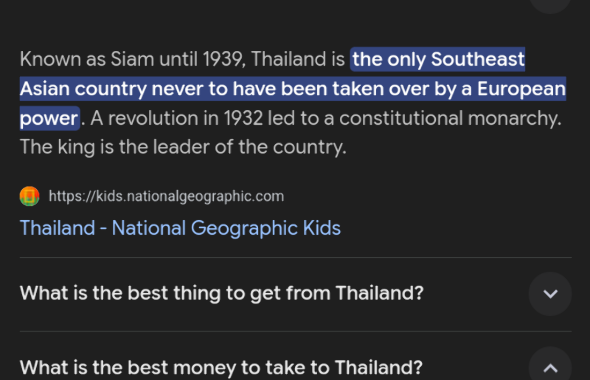
Task: Click the National Geographic Kids favicon
Action: click(x=29, y=196)
